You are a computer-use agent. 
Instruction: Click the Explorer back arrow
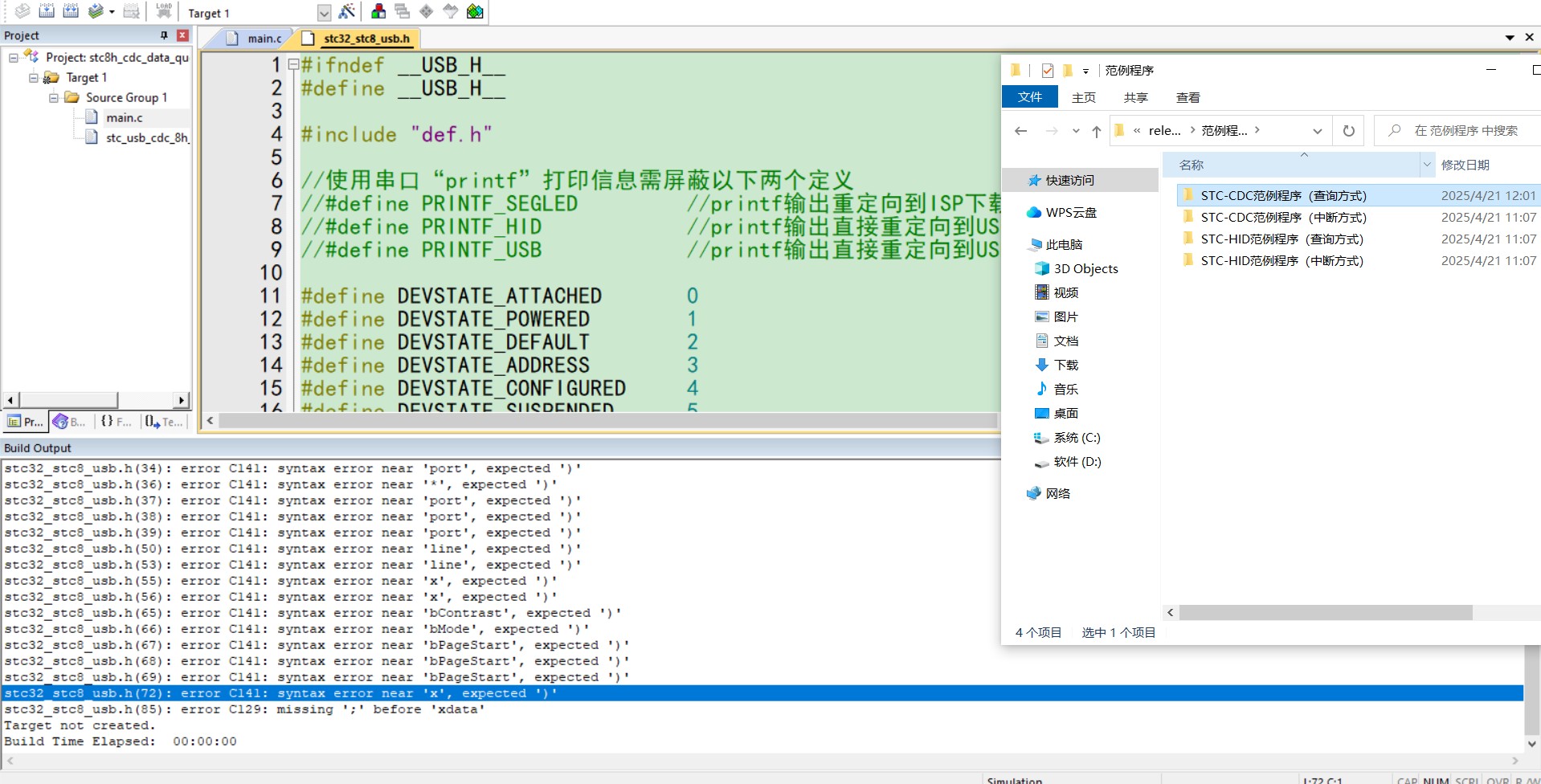coord(1021,130)
